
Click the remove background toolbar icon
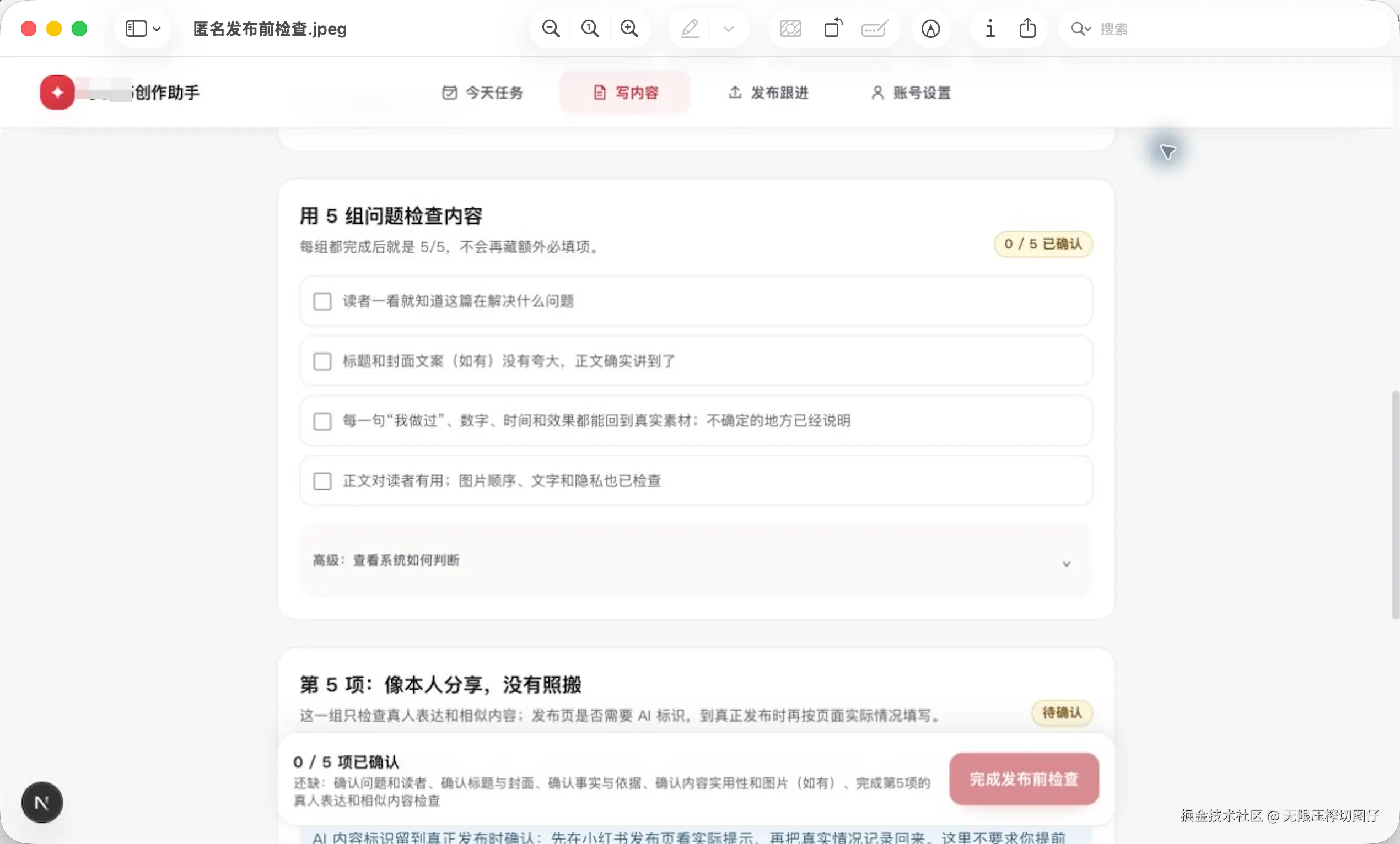(790, 29)
